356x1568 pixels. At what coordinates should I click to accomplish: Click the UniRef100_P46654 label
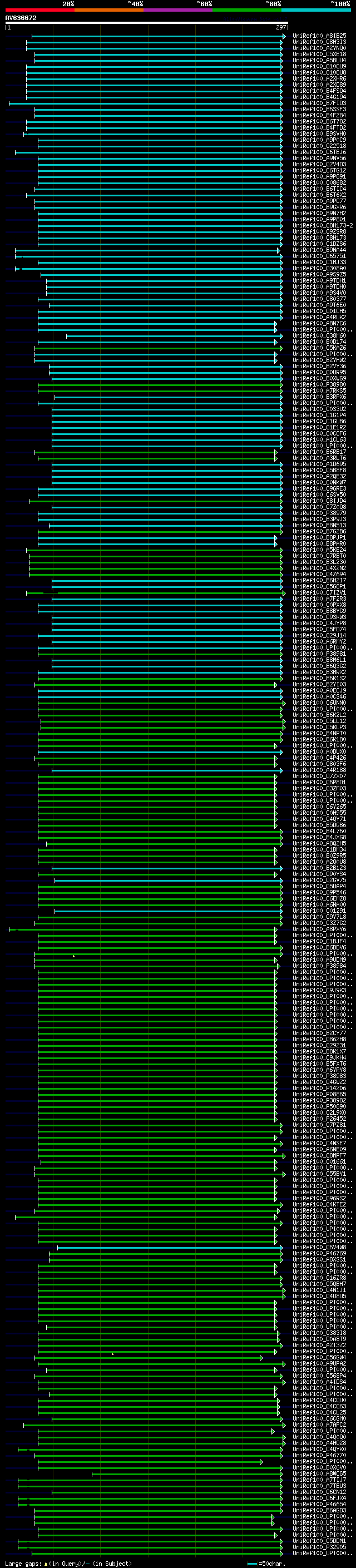click(319, 1504)
